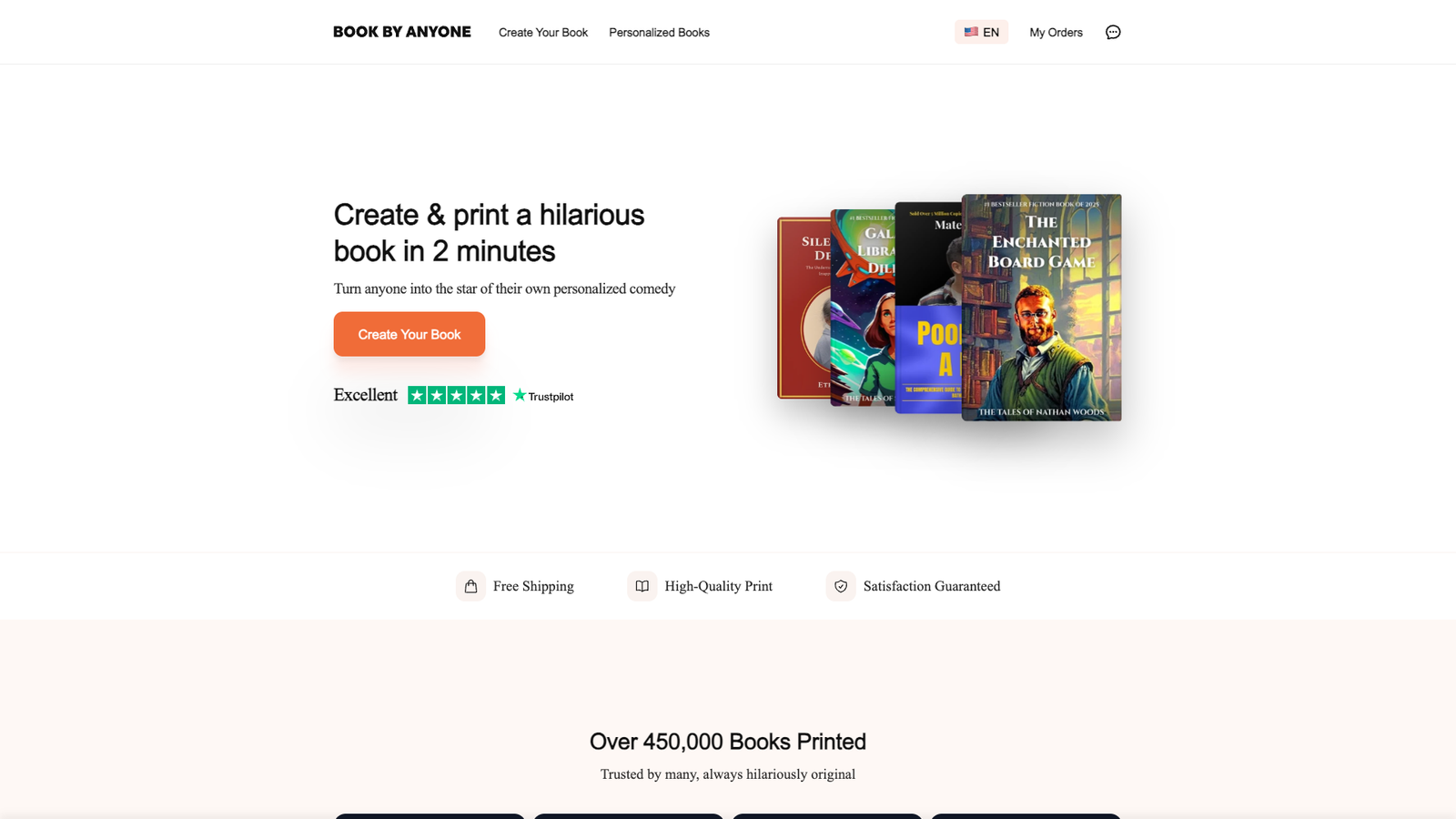Select the blue and black book cover
Image resolution: width=1456 pixels, height=819 pixels.
[x=928, y=308]
